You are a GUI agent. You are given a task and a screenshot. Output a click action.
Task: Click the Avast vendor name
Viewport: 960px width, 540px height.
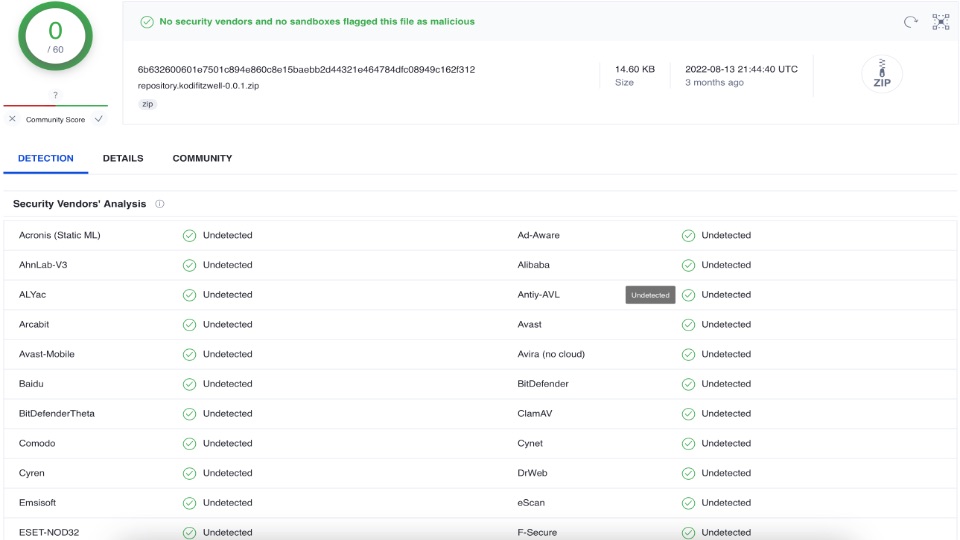point(530,324)
